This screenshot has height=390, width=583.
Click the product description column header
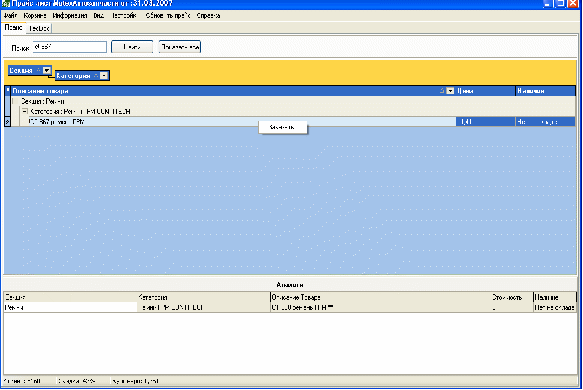tap(233, 91)
